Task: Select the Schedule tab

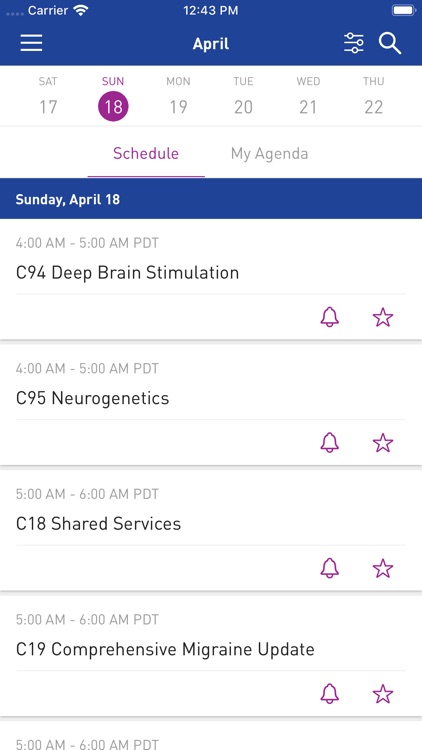Action: pyautogui.click(x=146, y=154)
